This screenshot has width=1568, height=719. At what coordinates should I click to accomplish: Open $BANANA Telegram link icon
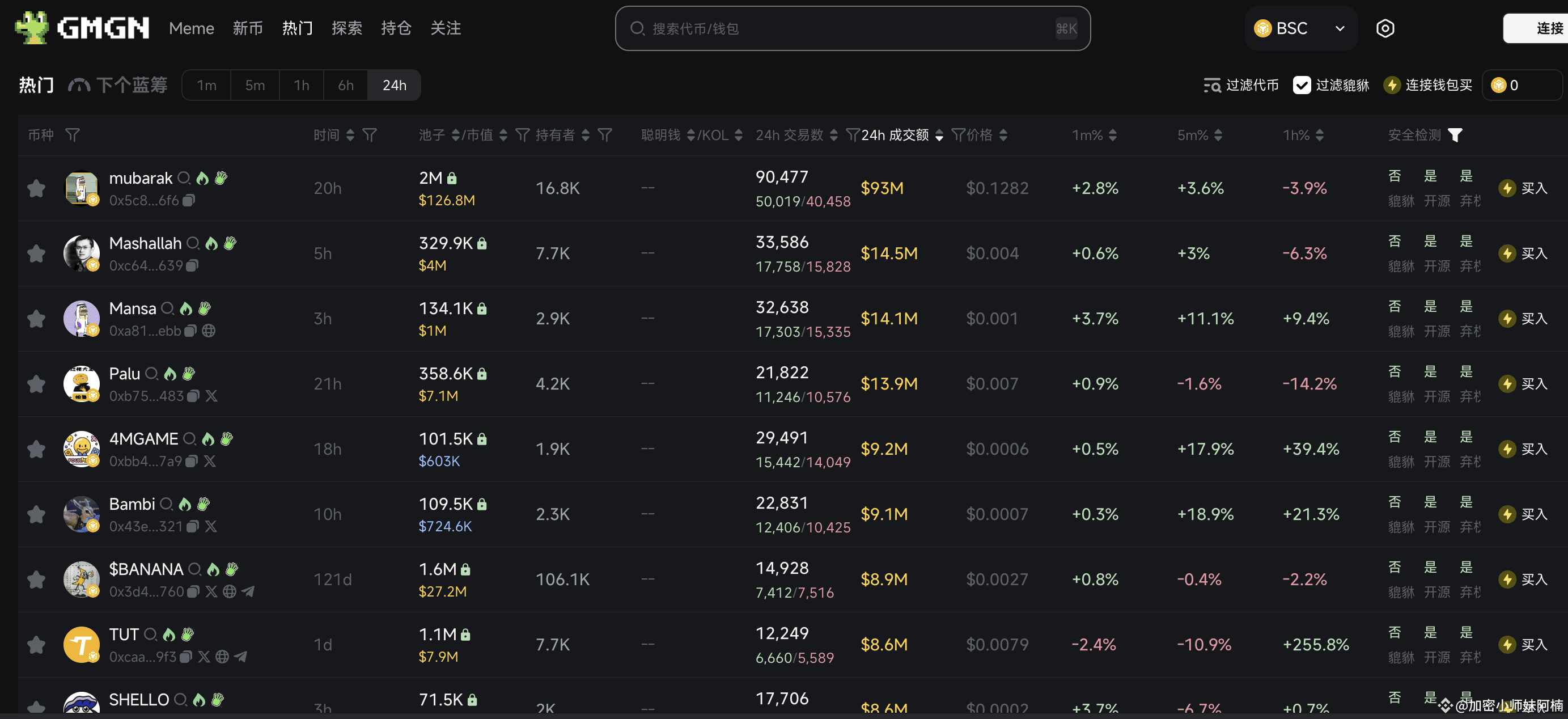point(248,591)
